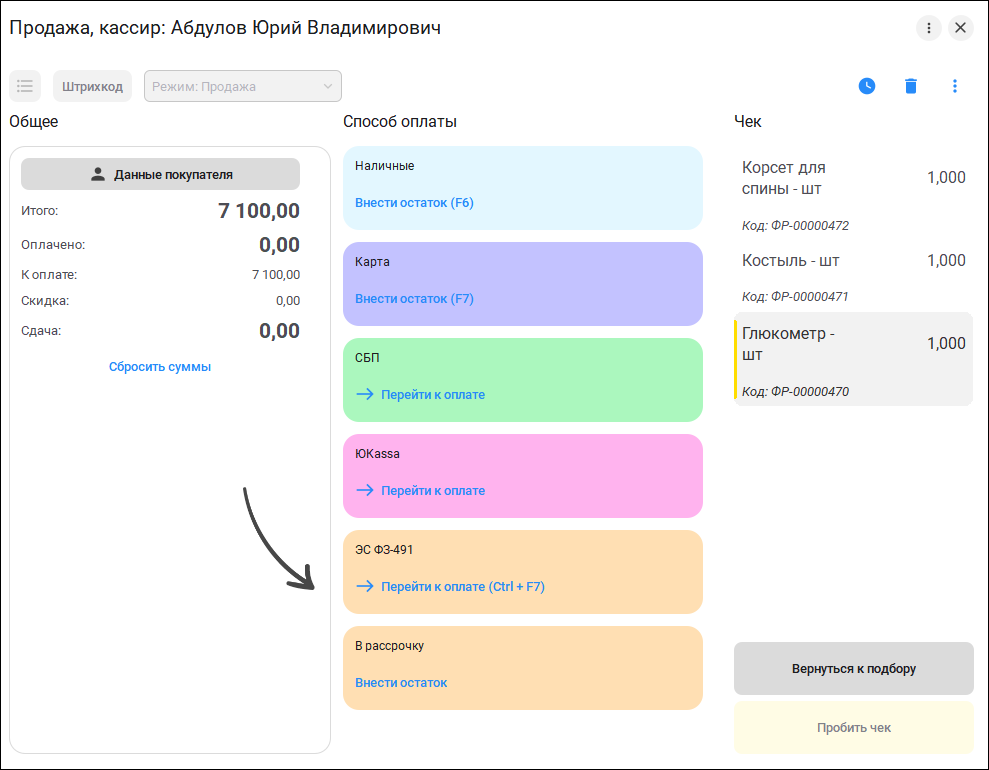Click the Режим dropdown chevron arrow
Viewport: 989px width, 770px height.
[x=328, y=86]
